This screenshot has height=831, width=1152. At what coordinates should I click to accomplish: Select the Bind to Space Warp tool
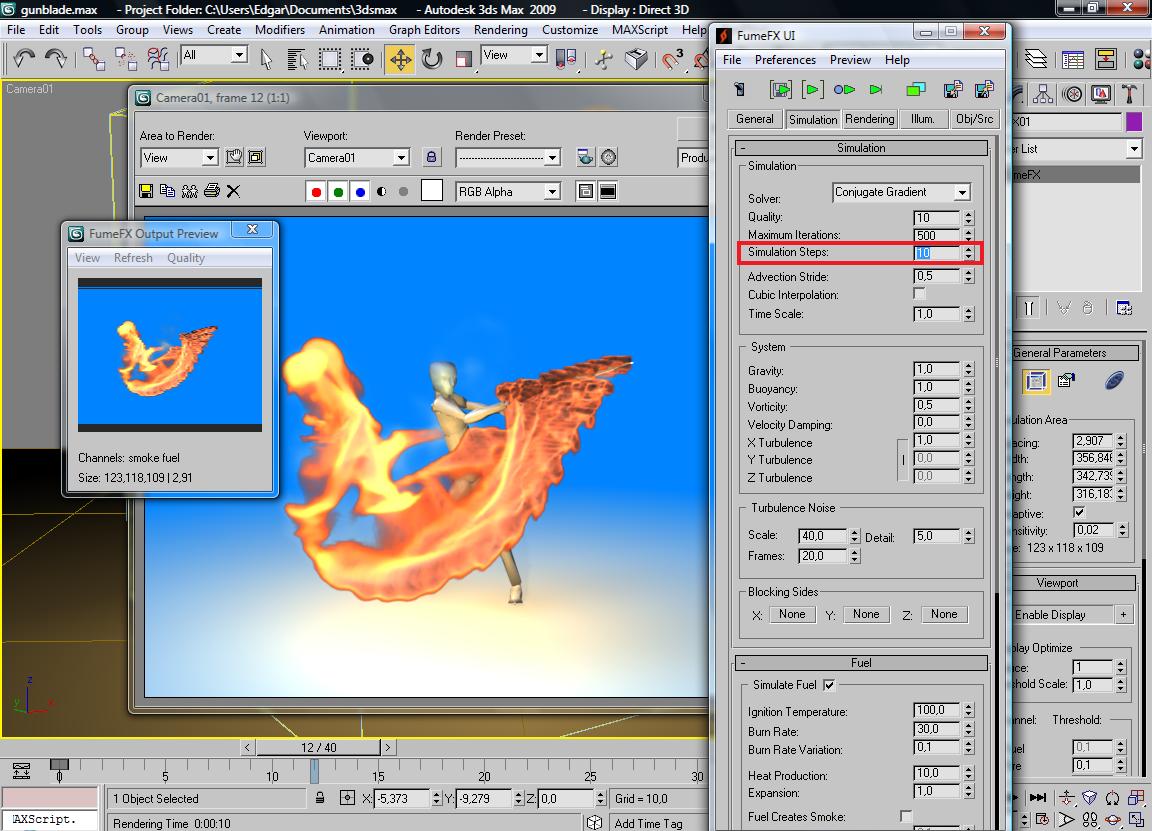pos(158,58)
